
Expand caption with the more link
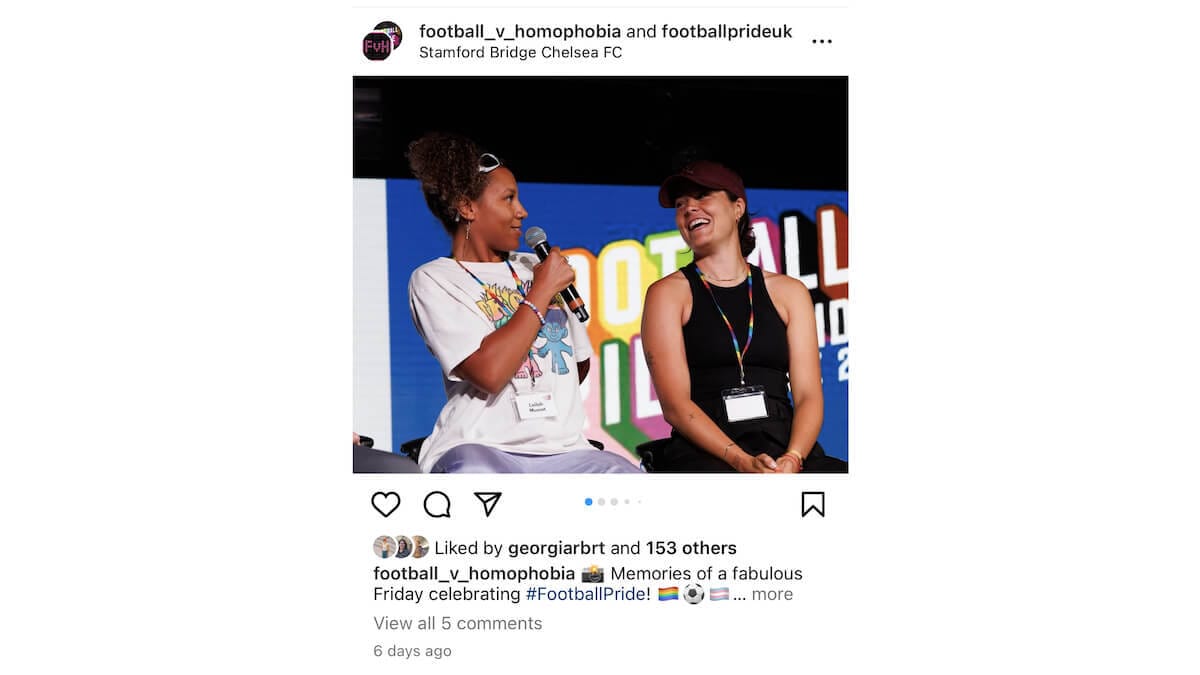[772, 594]
